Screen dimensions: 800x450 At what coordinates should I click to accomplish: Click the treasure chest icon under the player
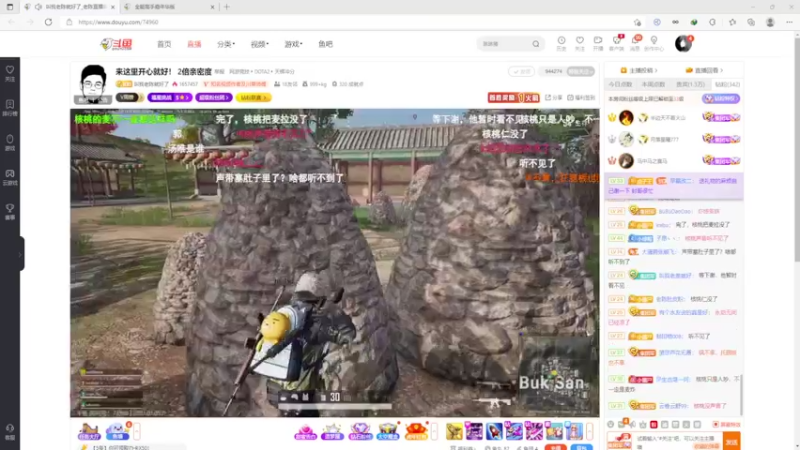tap(388, 432)
